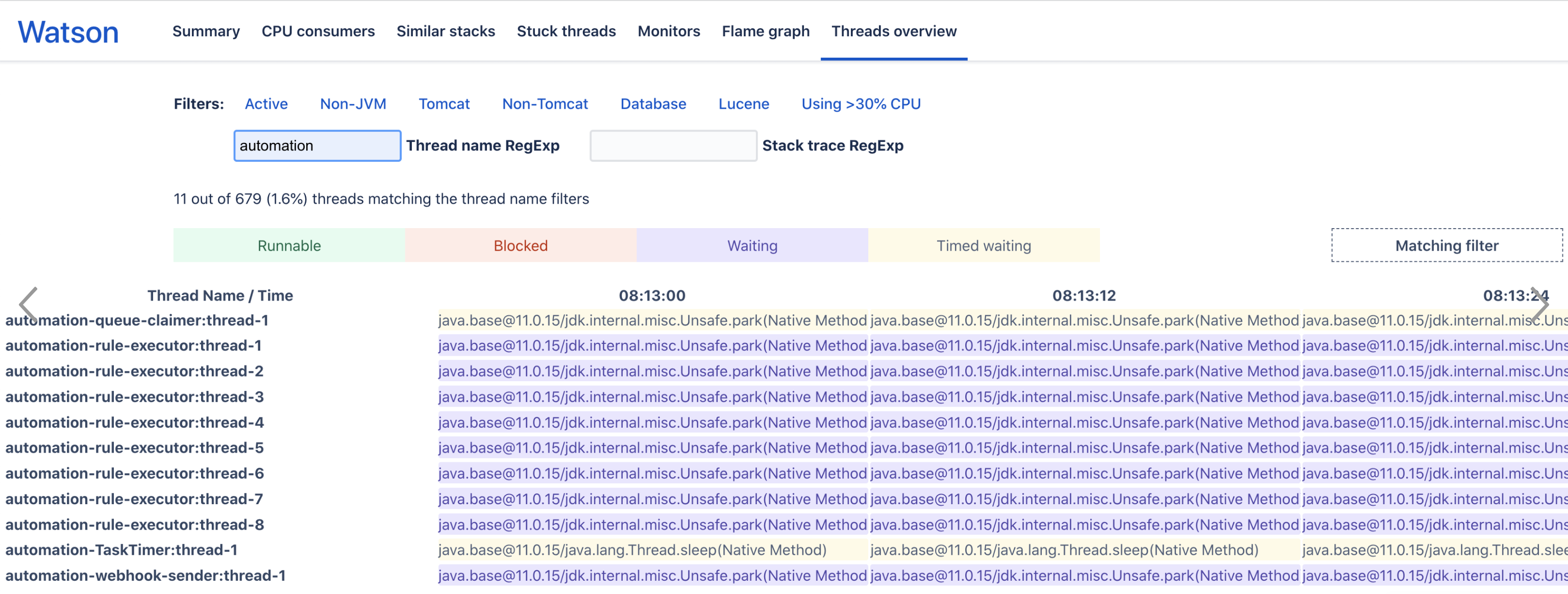This screenshot has width=1568, height=594.
Task: Select automation-webhook-sender:thread-1 row name
Action: (x=145, y=575)
